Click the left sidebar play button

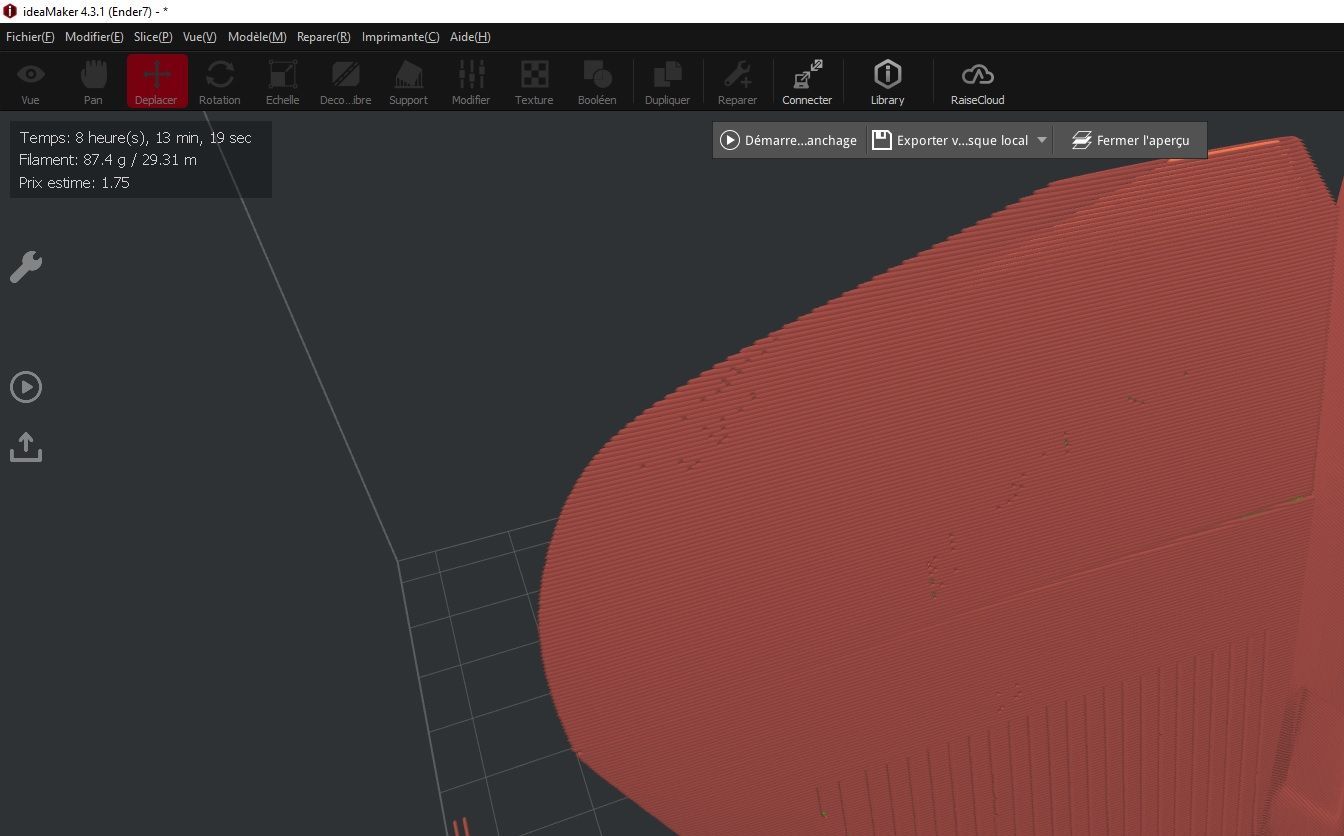(26, 387)
